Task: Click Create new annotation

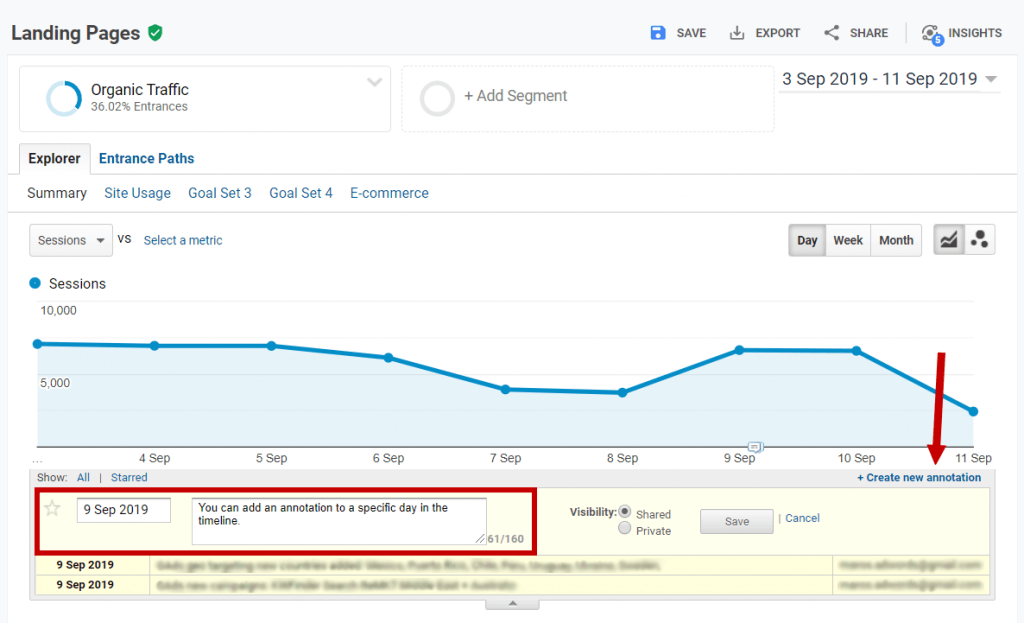Action: pyautogui.click(x=917, y=477)
